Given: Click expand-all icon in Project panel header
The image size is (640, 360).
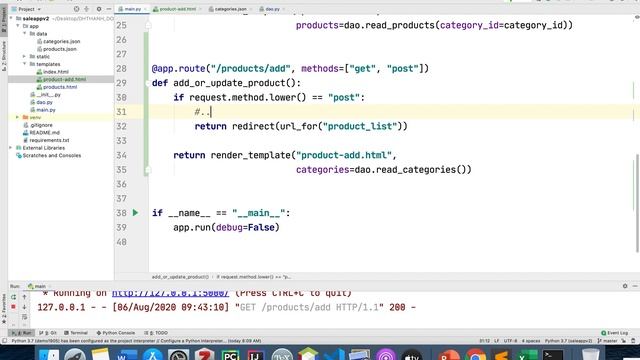Looking at the screenshot, I should click(x=87, y=9).
